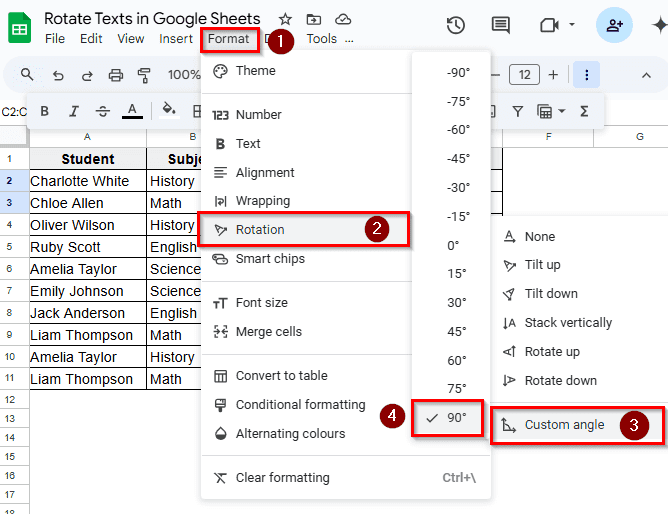Choose Stack vertically rotation

pos(567,323)
